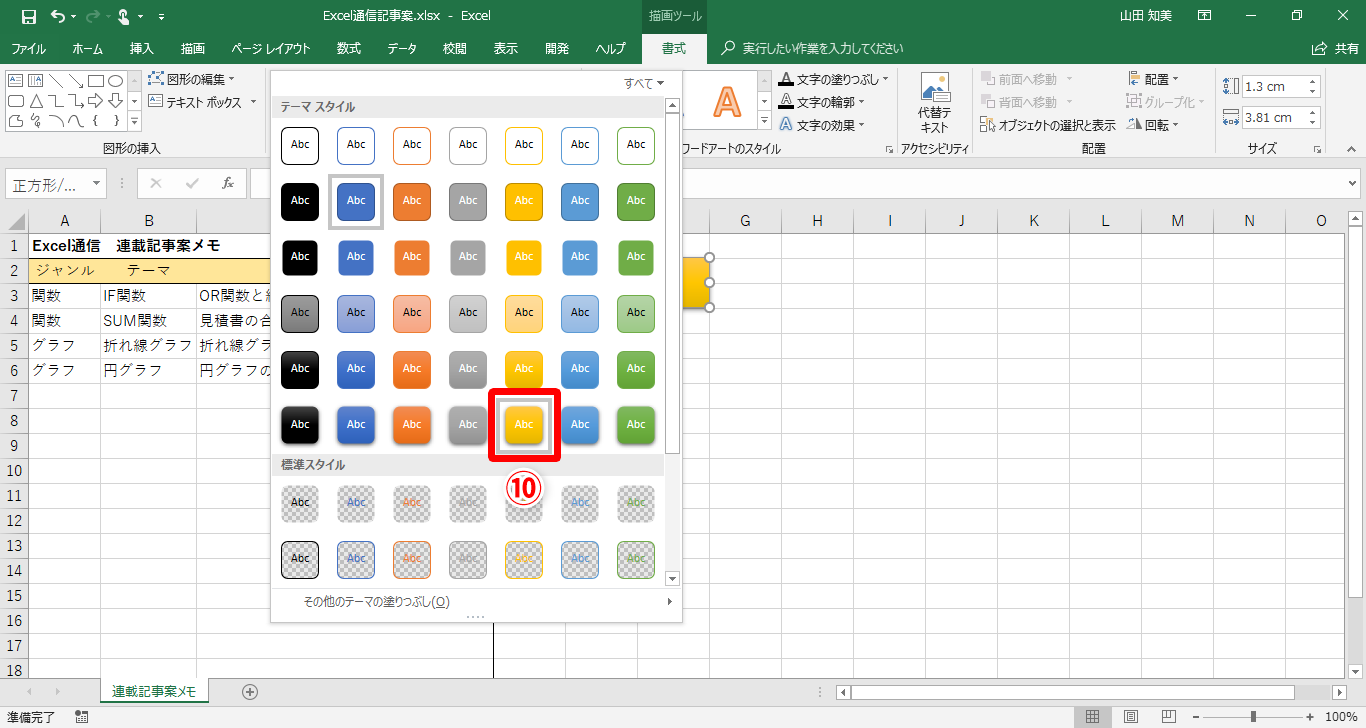Click the down arrow of the style gallery scrollbar
Screen dimensions: 1366x728
point(672,578)
